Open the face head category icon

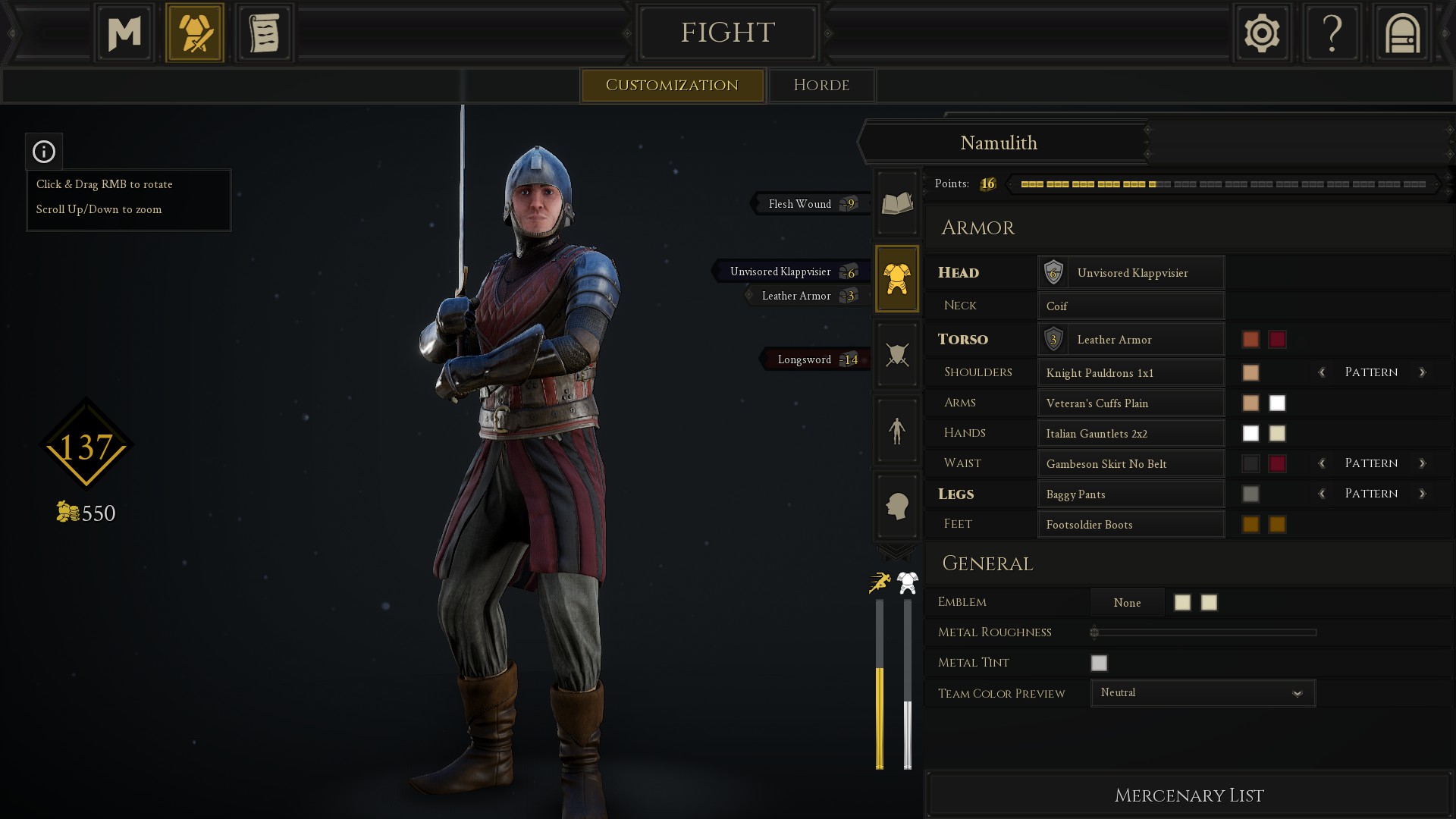897,506
